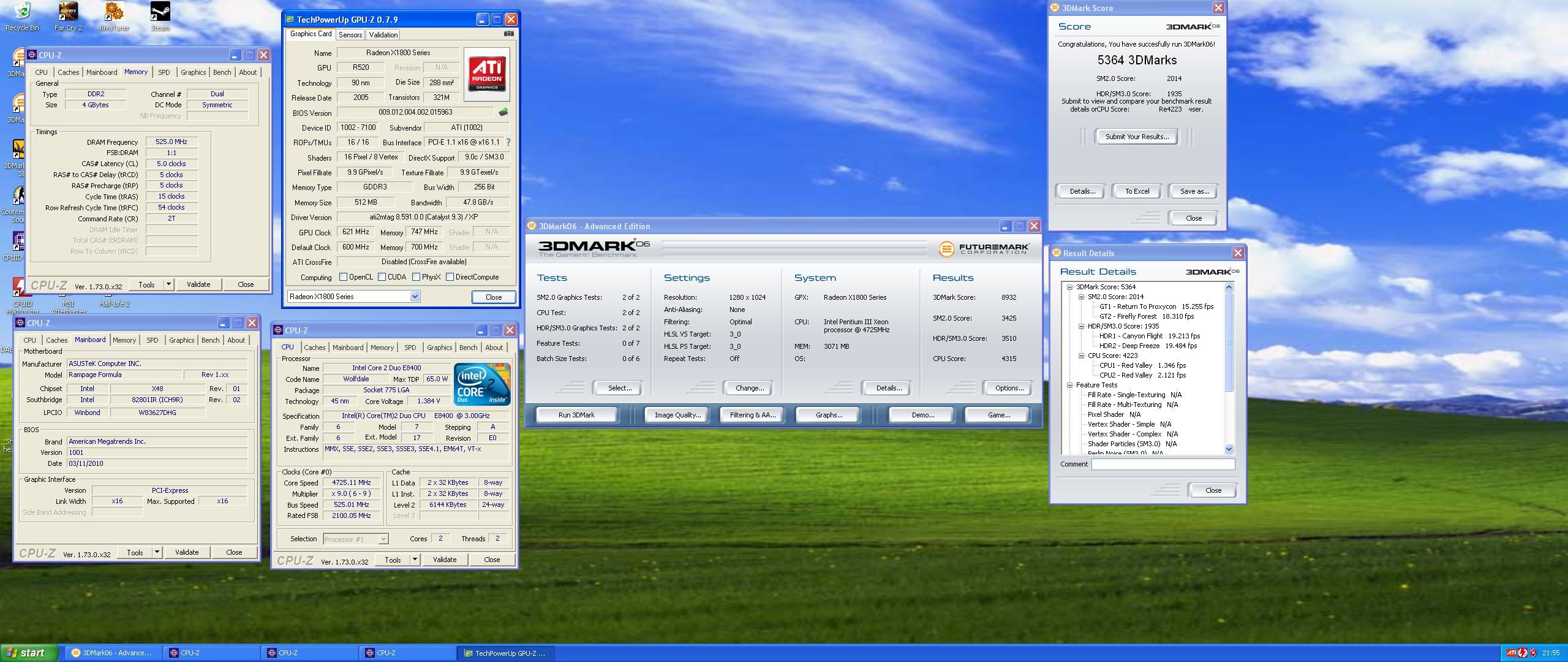Toggle the CUDA checkbox

[382, 277]
